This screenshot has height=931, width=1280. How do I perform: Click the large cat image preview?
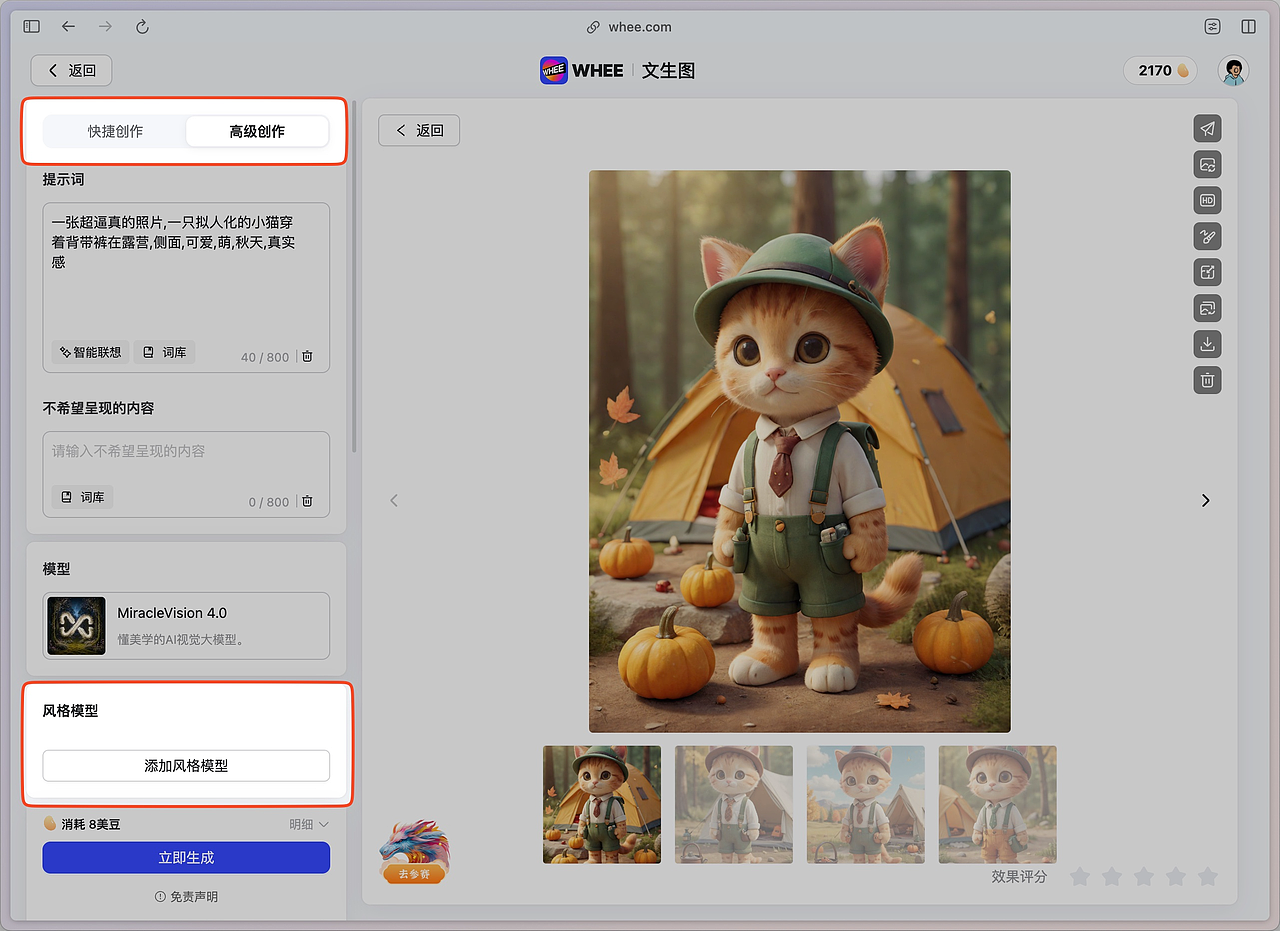[x=800, y=451]
